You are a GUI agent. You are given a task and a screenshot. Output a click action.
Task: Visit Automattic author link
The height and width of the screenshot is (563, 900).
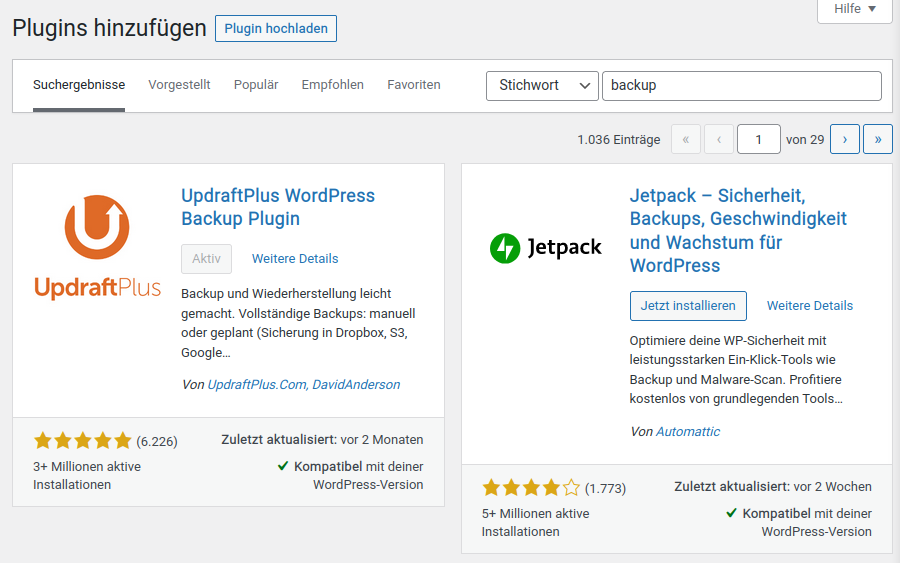[x=688, y=432]
